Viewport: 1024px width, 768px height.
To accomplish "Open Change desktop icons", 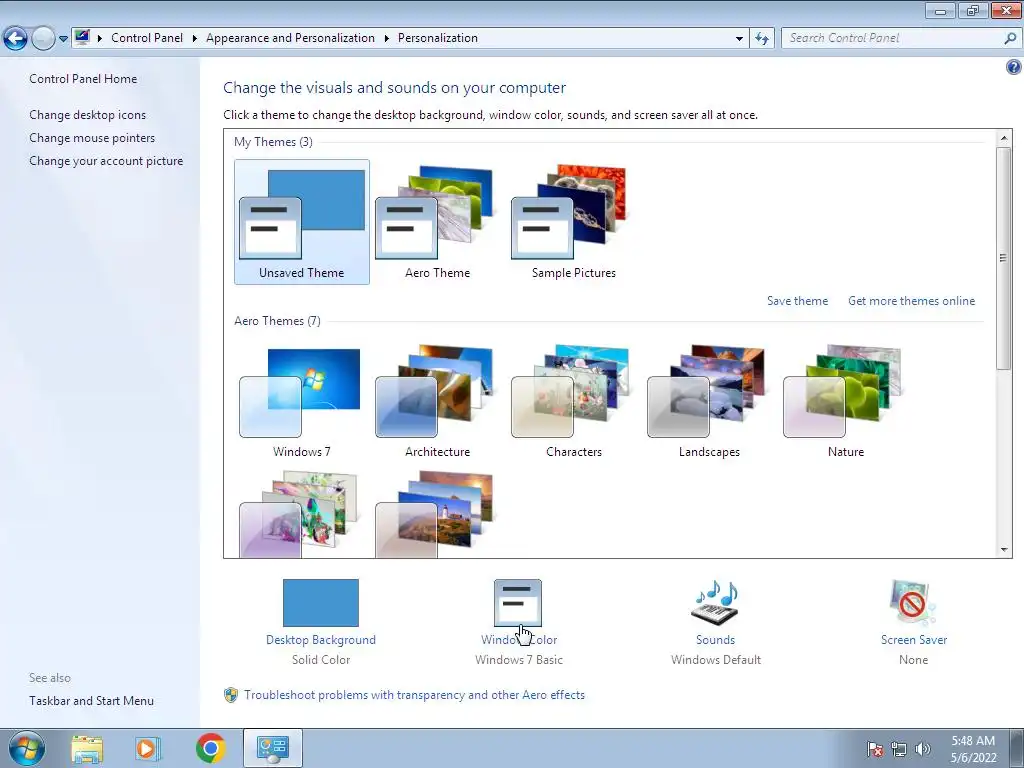I will click(x=88, y=115).
